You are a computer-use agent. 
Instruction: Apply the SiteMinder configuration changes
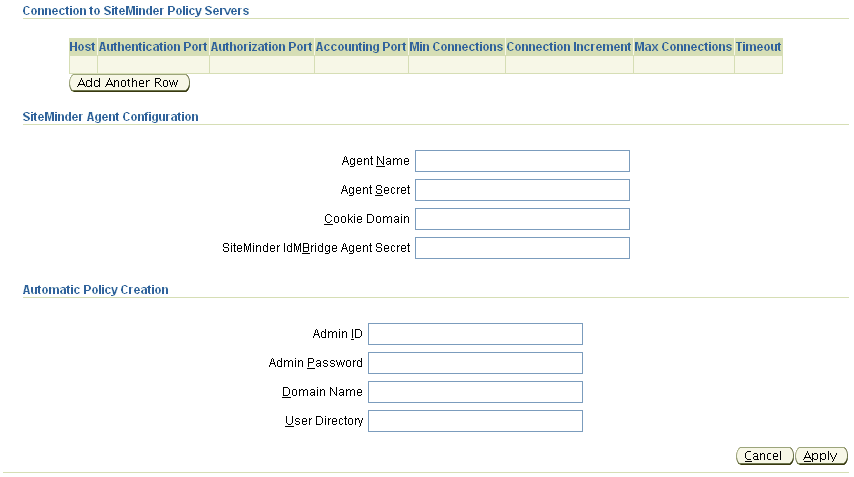[x=821, y=456]
